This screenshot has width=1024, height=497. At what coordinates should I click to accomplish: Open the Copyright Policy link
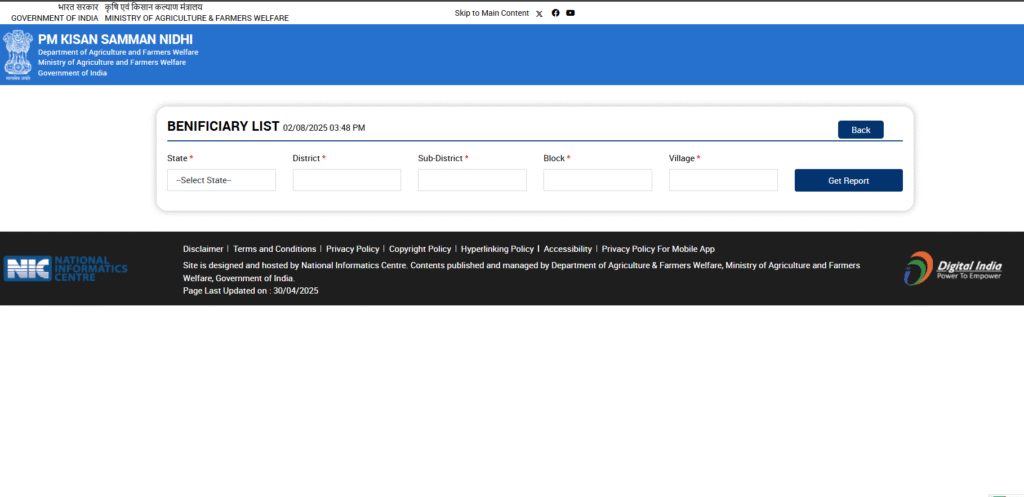[x=420, y=249]
